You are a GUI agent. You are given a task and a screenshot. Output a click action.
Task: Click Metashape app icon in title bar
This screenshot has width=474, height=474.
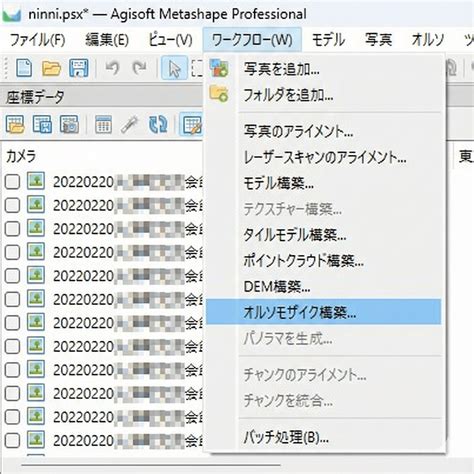[x=12, y=14]
